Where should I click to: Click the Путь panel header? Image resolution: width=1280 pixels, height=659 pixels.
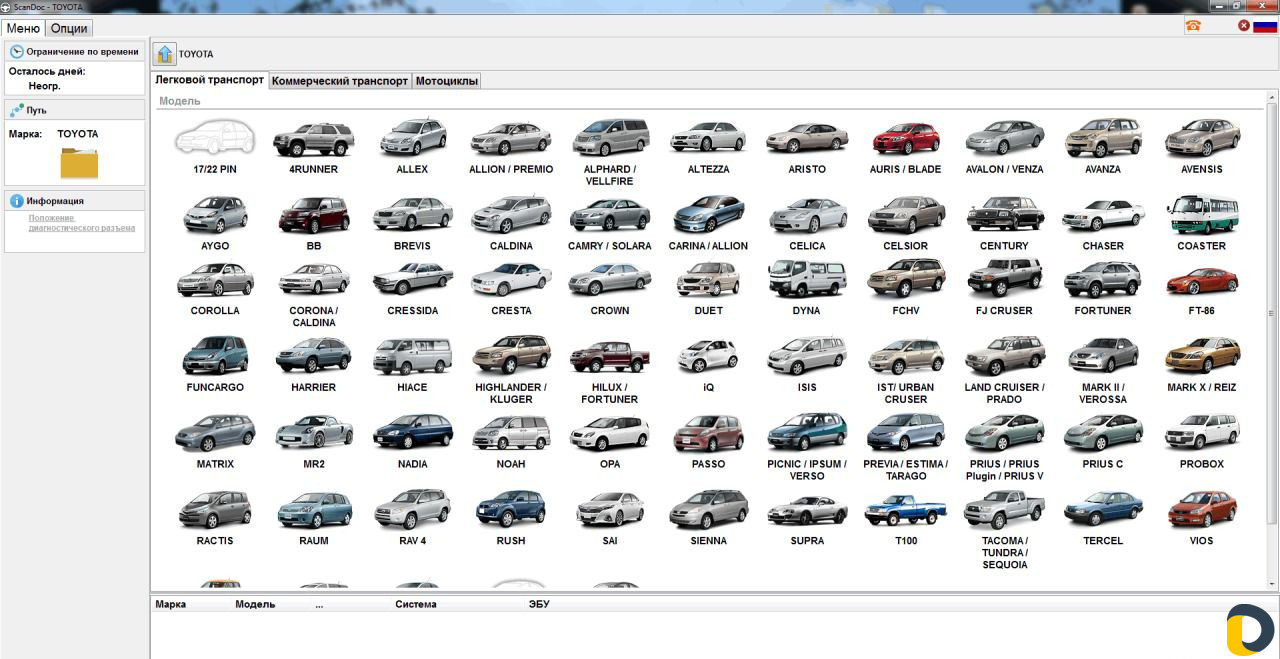[x=75, y=110]
